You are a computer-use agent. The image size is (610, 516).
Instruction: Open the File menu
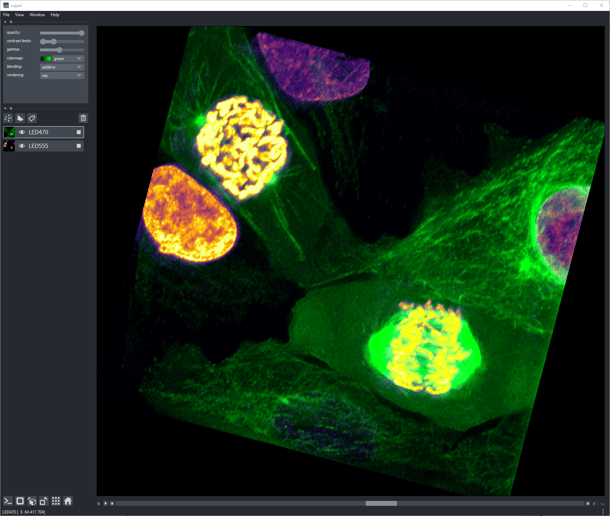click(6, 15)
